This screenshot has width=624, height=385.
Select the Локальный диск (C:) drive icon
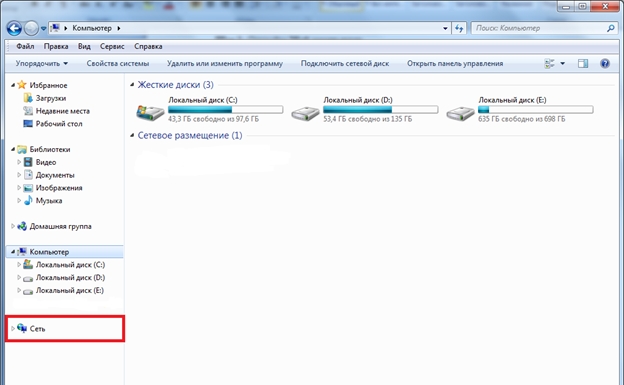pos(150,112)
